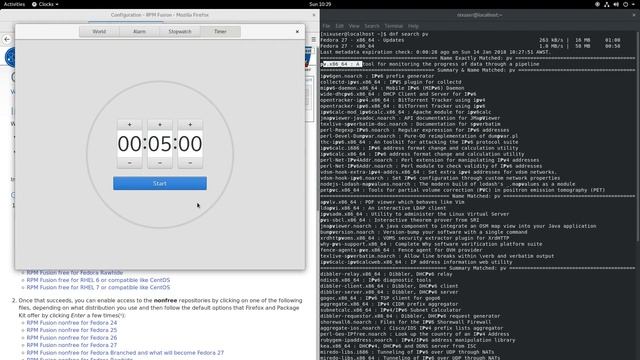Increase timer minutes with plus button
Viewport: 640px width, 360px height.
pos(160,124)
